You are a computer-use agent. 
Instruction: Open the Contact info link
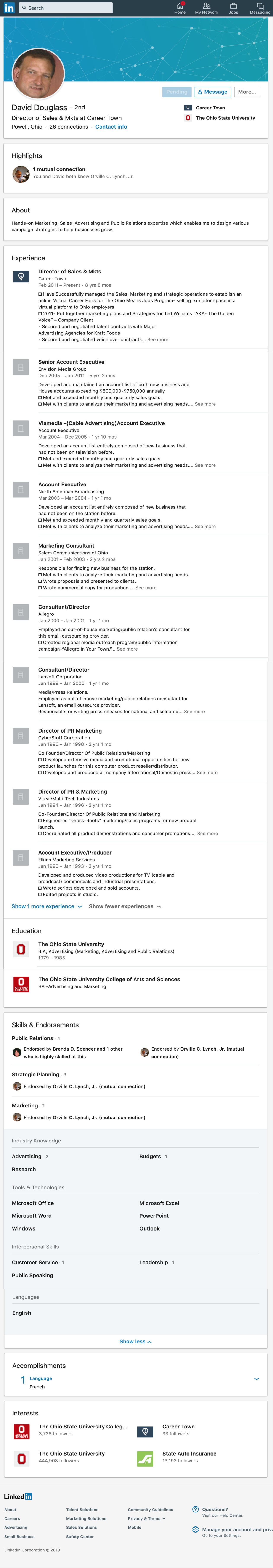click(111, 127)
